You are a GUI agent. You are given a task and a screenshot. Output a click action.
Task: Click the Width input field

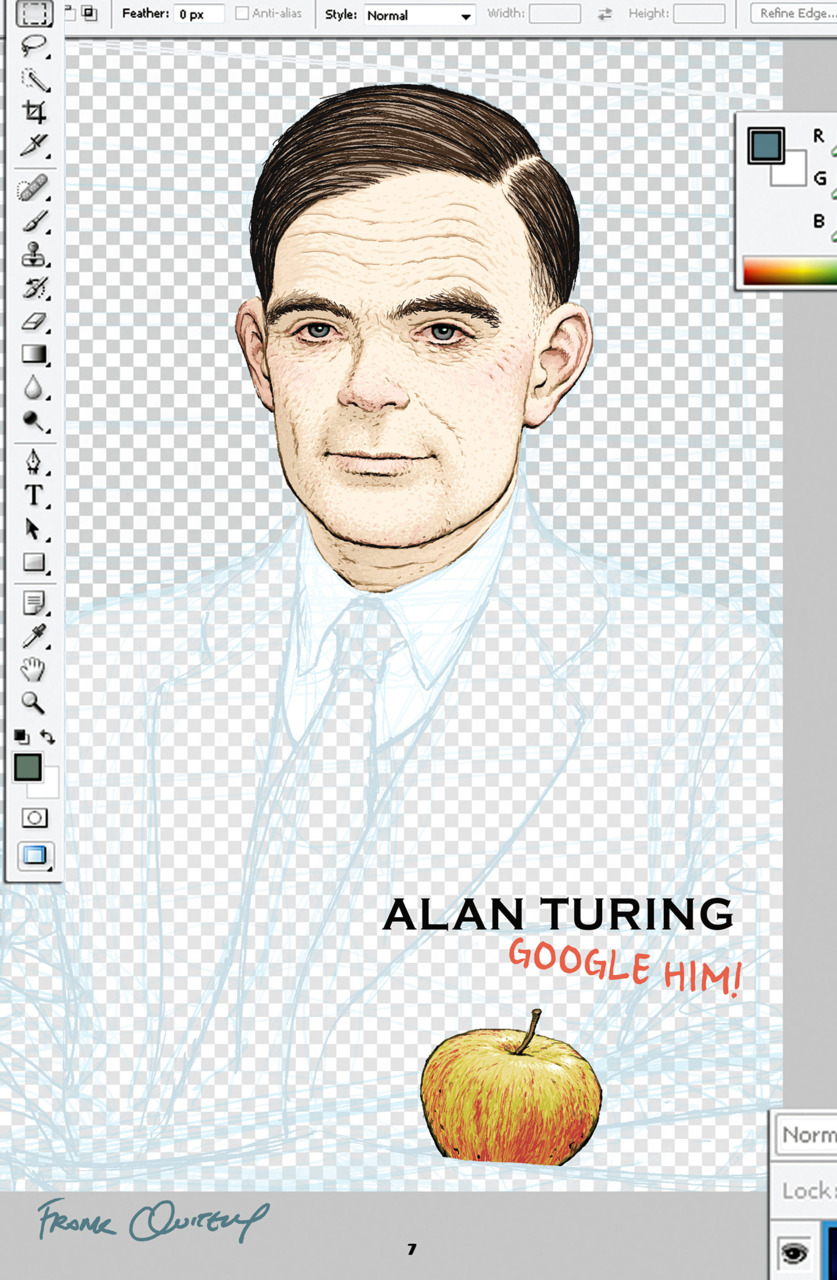pyautogui.click(x=555, y=14)
